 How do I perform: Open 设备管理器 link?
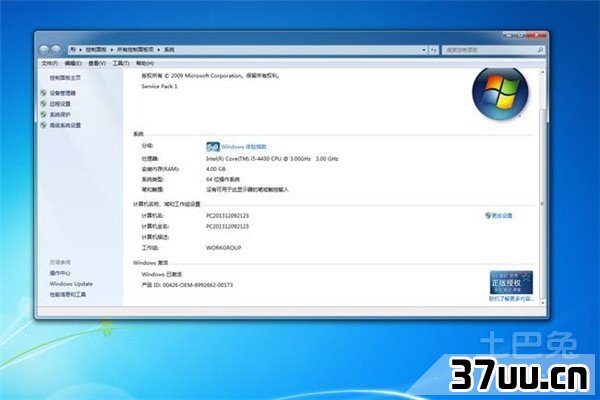(63, 93)
